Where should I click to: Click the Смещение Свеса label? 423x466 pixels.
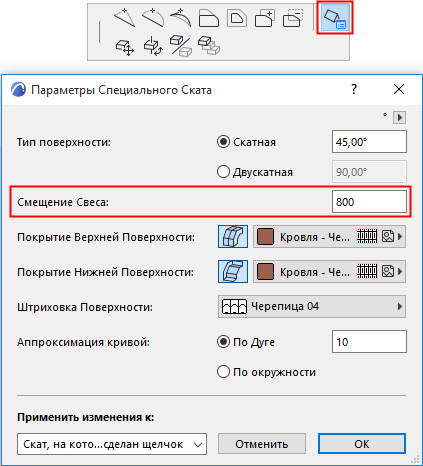[x=63, y=202]
